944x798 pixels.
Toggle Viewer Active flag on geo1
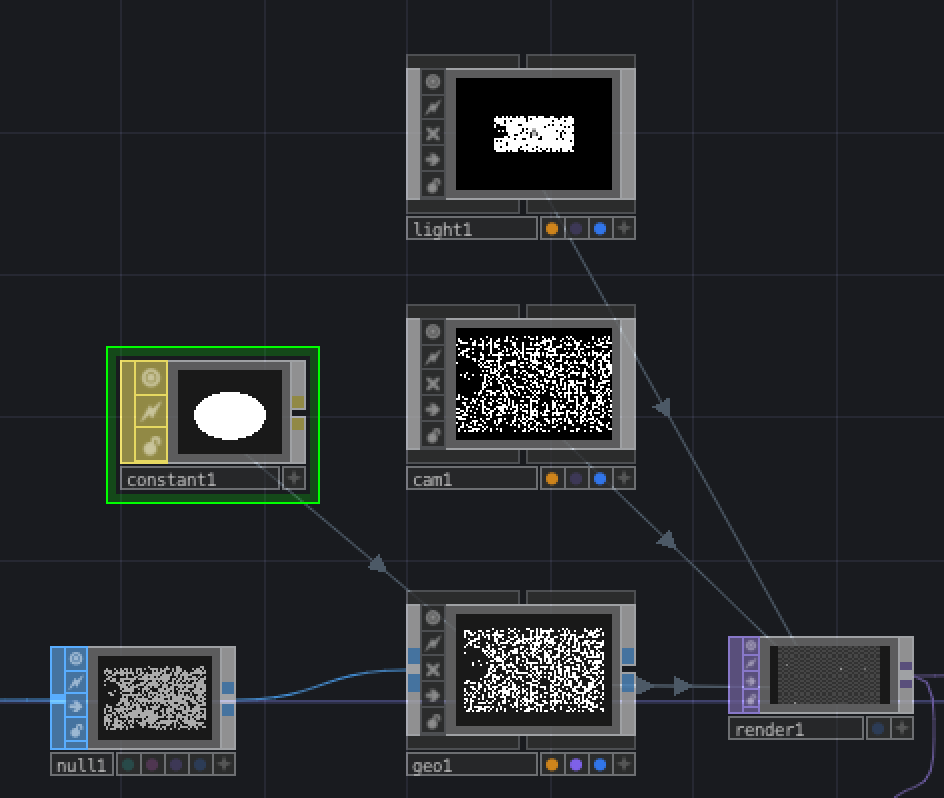[433, 618]
